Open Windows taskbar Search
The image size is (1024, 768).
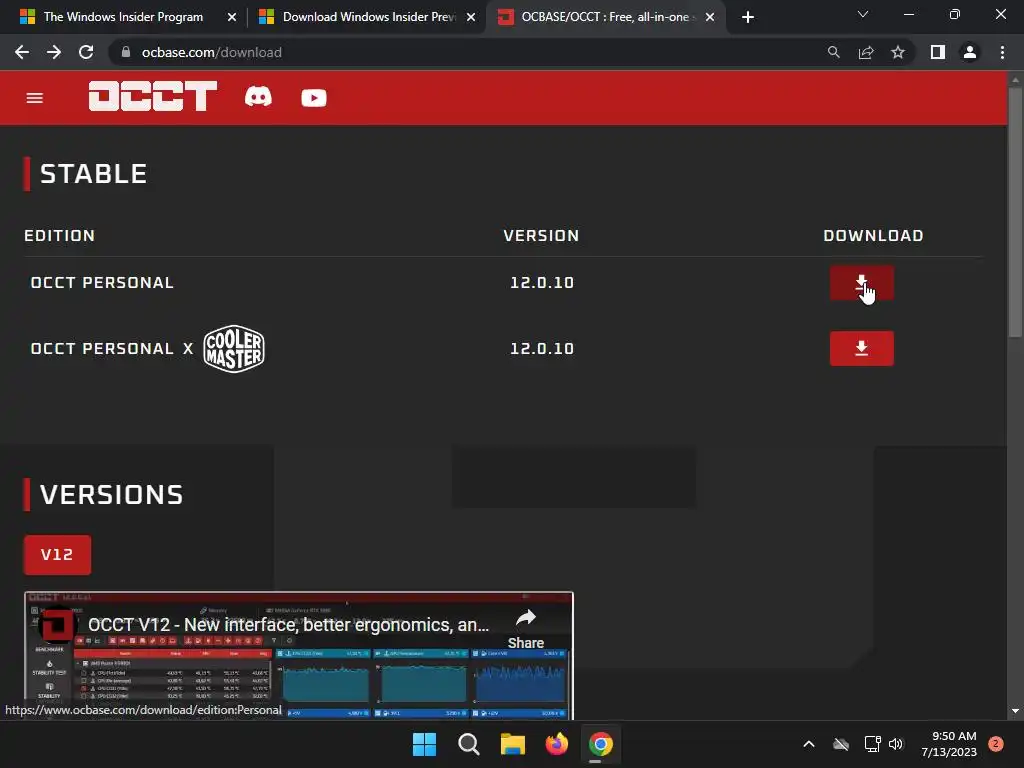[x=469, y=744]
